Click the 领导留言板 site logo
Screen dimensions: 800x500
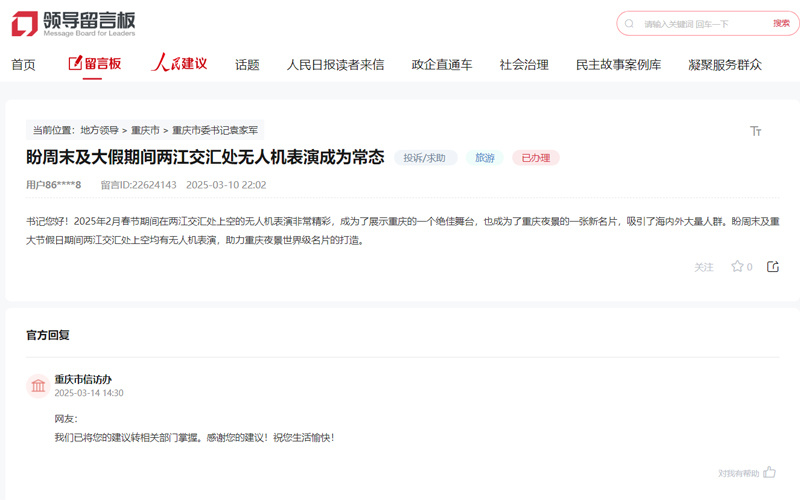[x=73, y=24]
